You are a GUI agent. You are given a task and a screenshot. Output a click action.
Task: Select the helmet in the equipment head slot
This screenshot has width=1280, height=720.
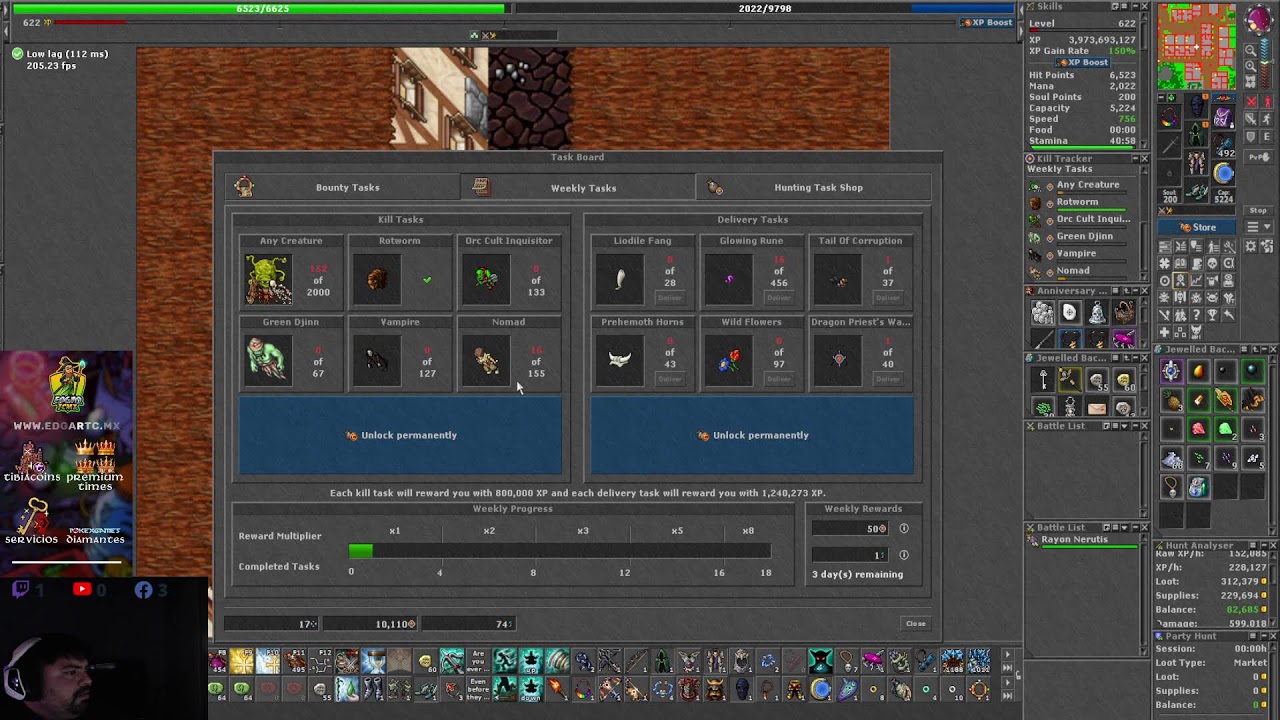(1197, 107)
